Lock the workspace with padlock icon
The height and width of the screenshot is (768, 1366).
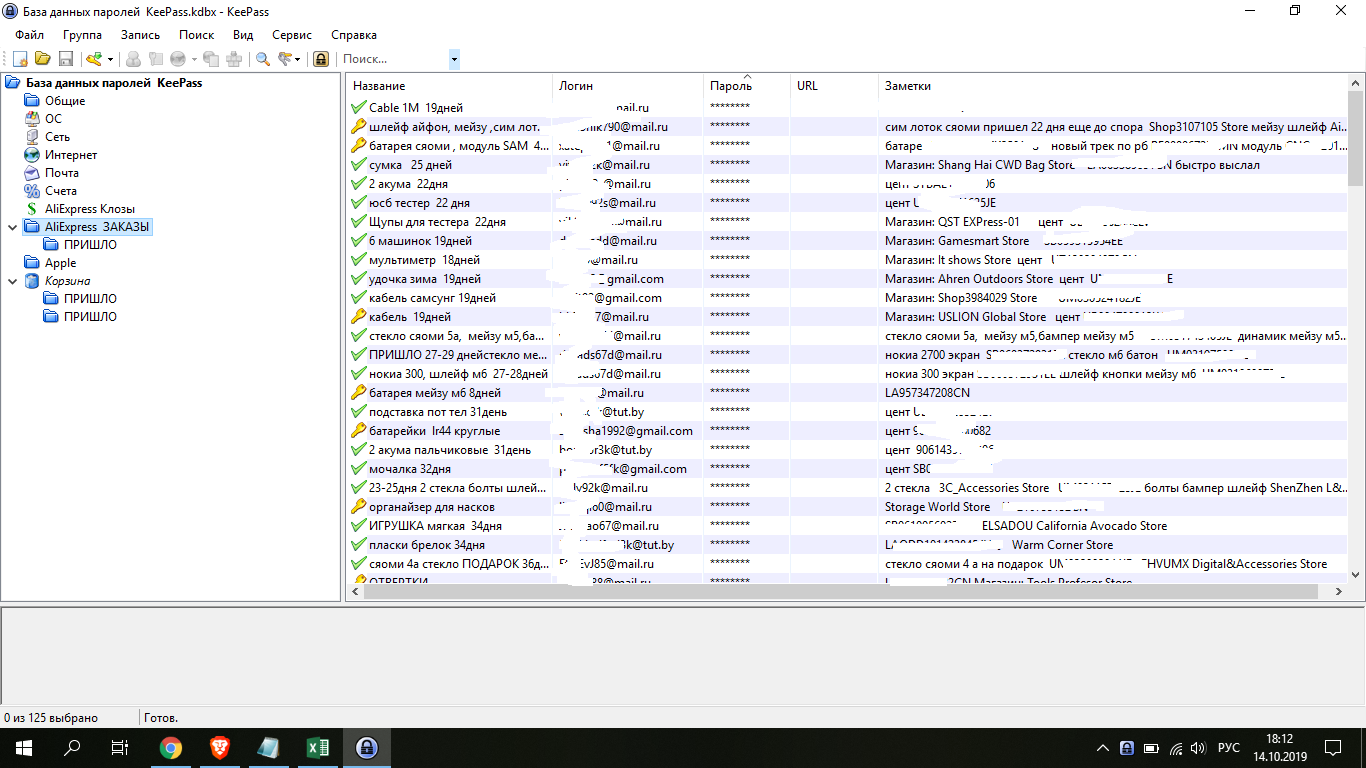pos(320,59)
